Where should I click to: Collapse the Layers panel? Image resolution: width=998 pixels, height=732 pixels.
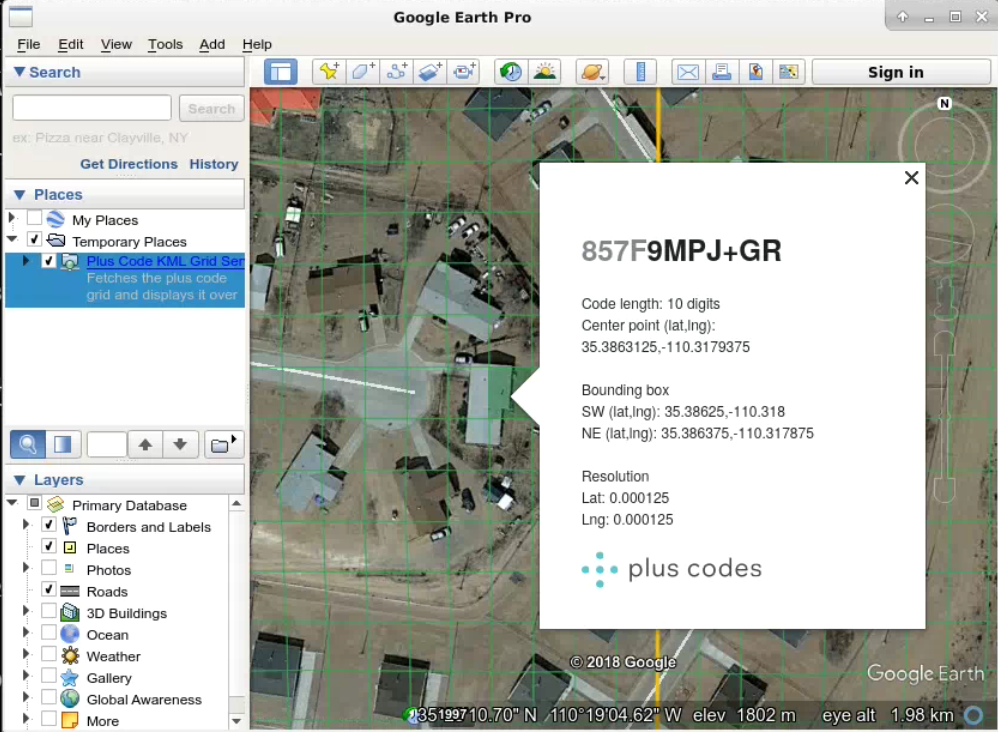tap(20, 479)
